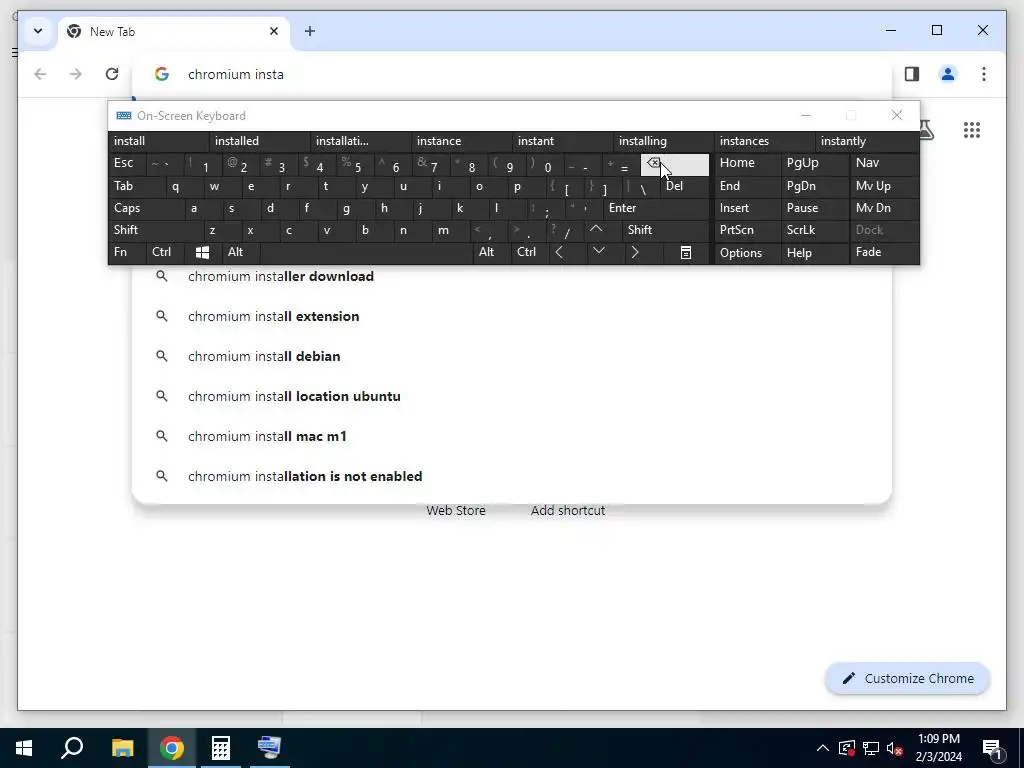Image resolution: width=1024 pixels, height=768 pixels.
Task: Open the notification center icon
Action: (x=992, y=748)
